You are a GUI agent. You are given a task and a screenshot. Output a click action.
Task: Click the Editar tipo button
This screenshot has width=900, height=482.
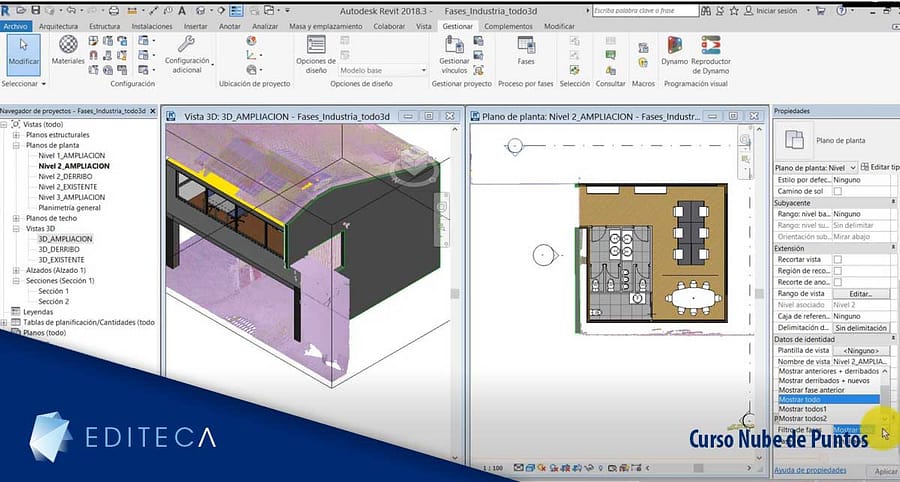tap(880, 167)
